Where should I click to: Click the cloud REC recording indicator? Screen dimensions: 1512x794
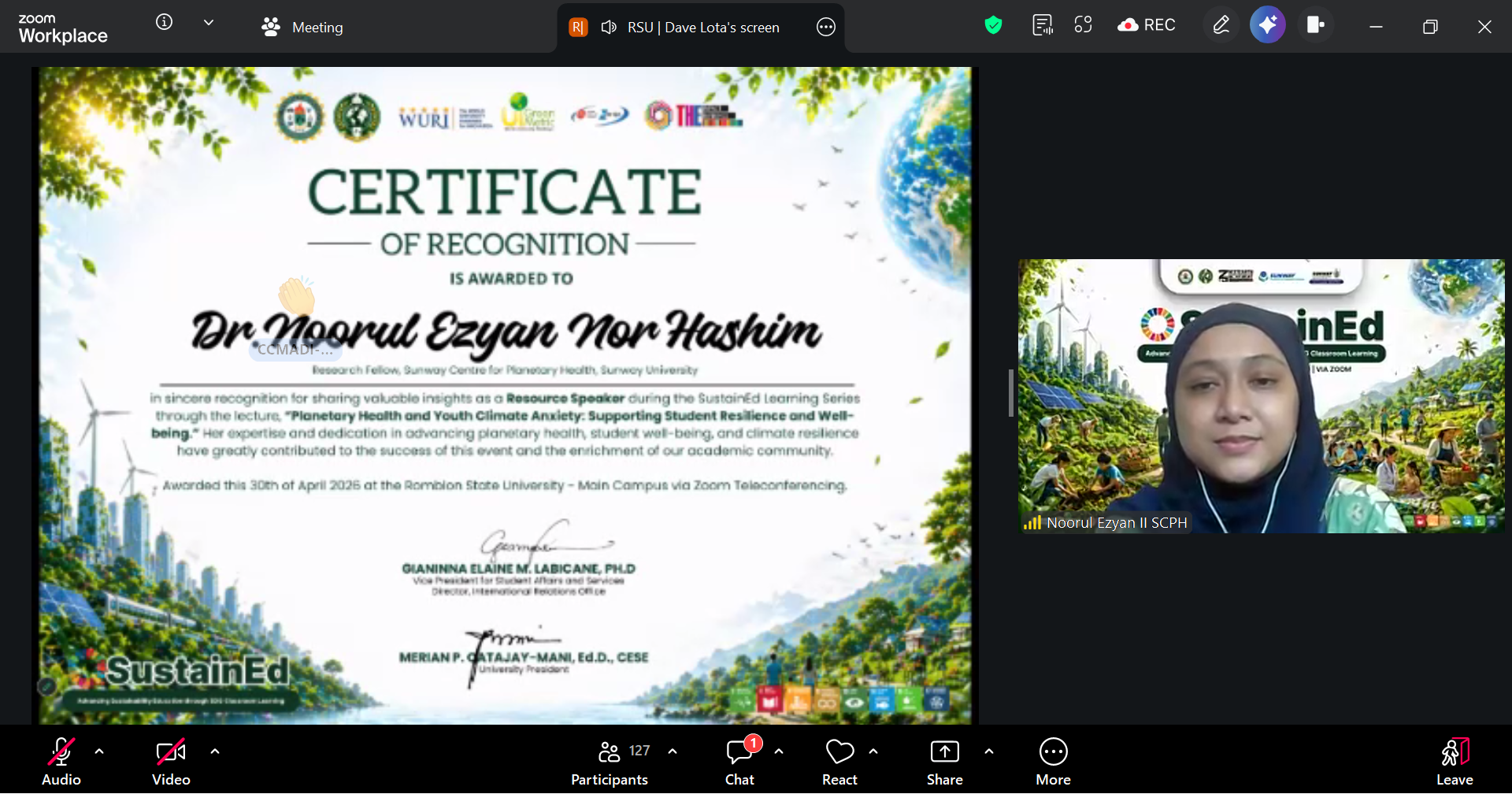(1146, 25)
